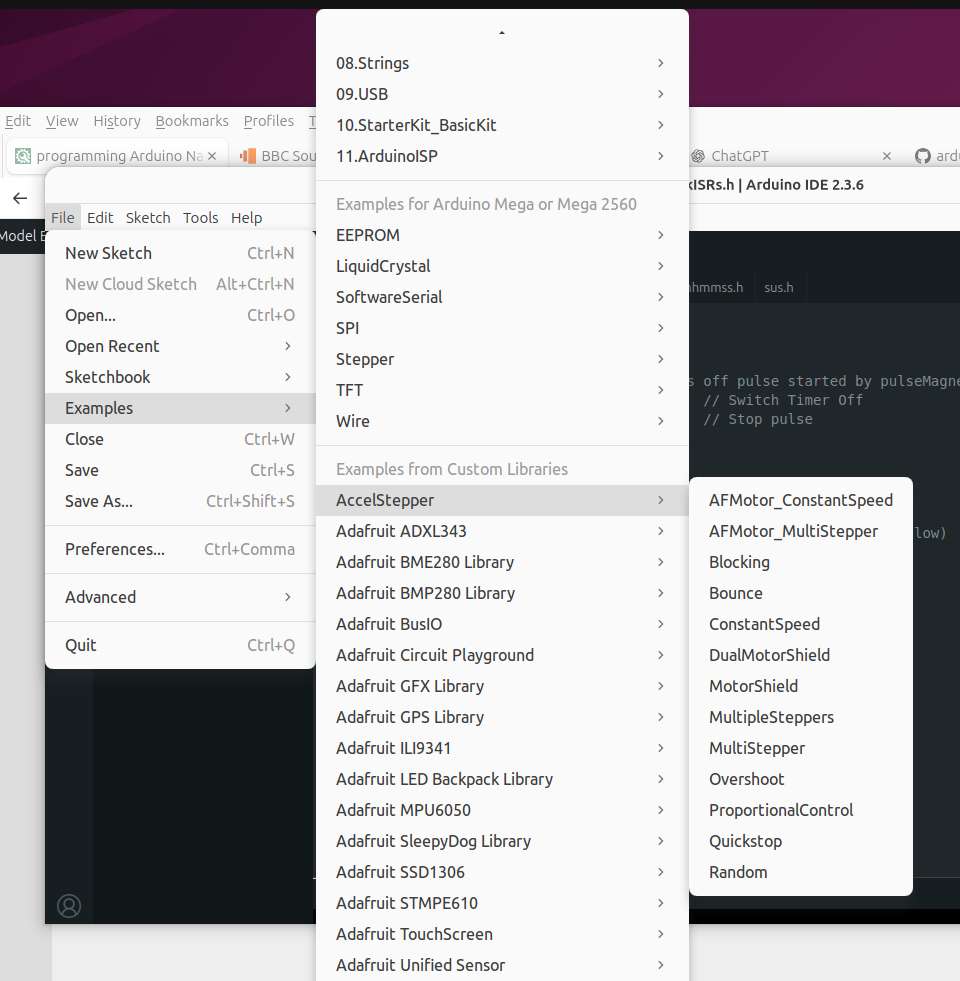The width and height of the screenshot is (960, 981).
Task: Open the Tools menu
Action: 200,218
